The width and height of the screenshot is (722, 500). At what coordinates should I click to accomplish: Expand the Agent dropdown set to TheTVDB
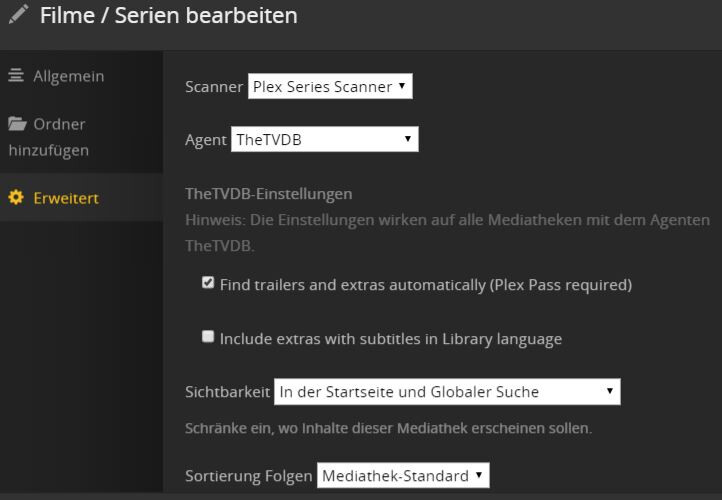(324, 140)
